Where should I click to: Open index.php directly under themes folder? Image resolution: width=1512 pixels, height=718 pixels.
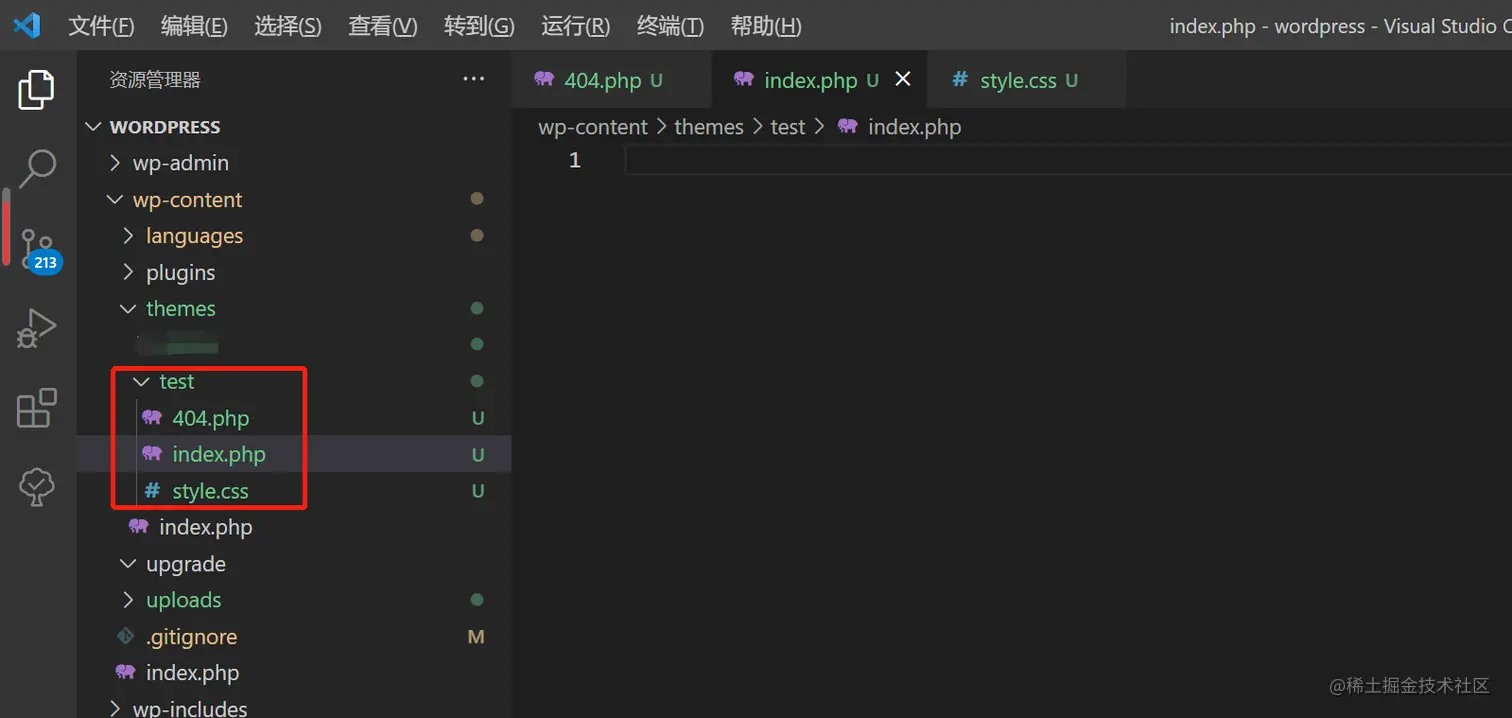[x=294, y=527]
